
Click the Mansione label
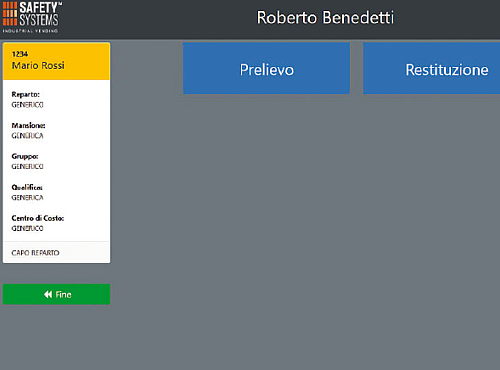(x=28, y=126)
